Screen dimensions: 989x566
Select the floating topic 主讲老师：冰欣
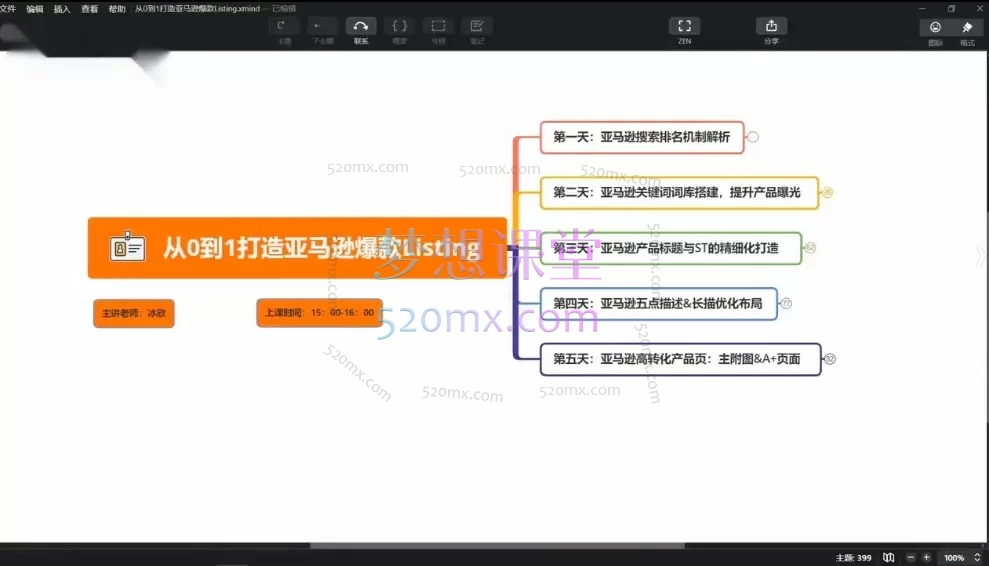point(134,313)
